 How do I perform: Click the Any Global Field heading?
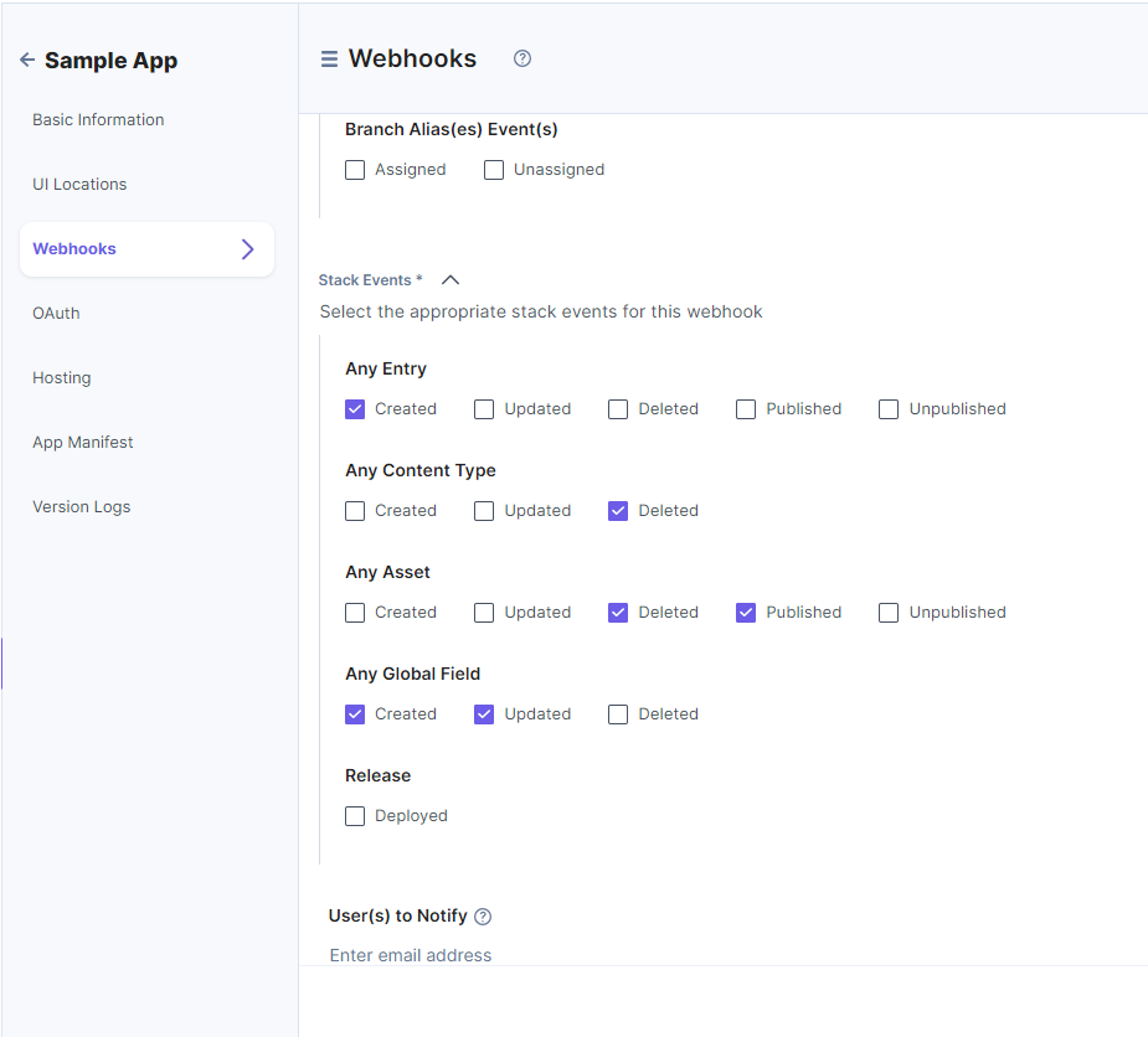click(x=412, y=674)
